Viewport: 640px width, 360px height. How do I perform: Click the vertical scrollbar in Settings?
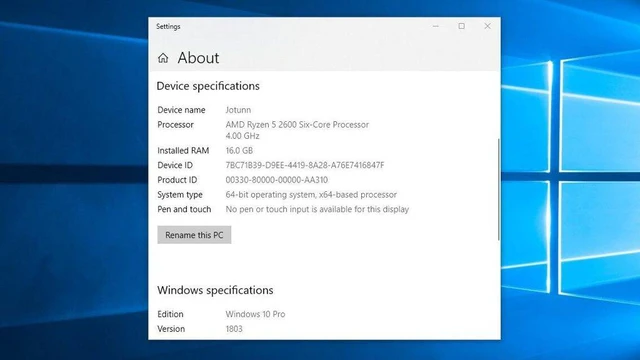[498, 189]
